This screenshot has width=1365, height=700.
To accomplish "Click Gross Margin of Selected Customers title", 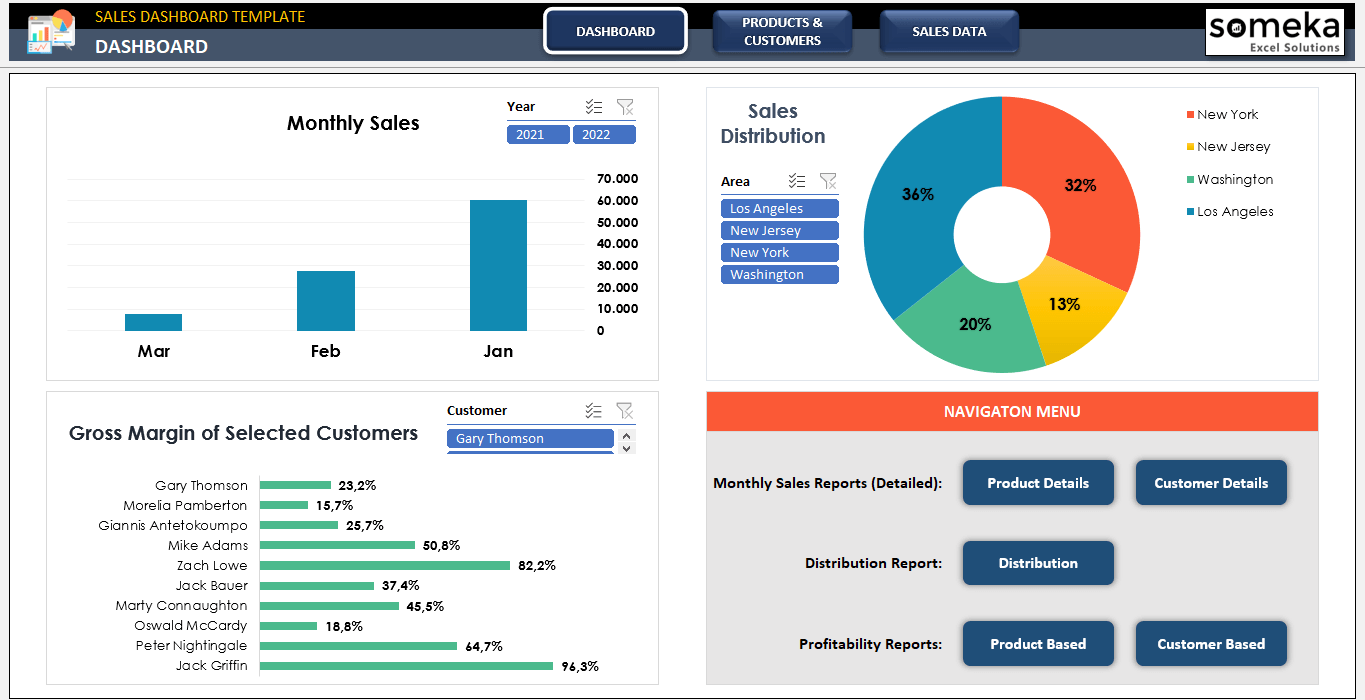I will (243, 433).
